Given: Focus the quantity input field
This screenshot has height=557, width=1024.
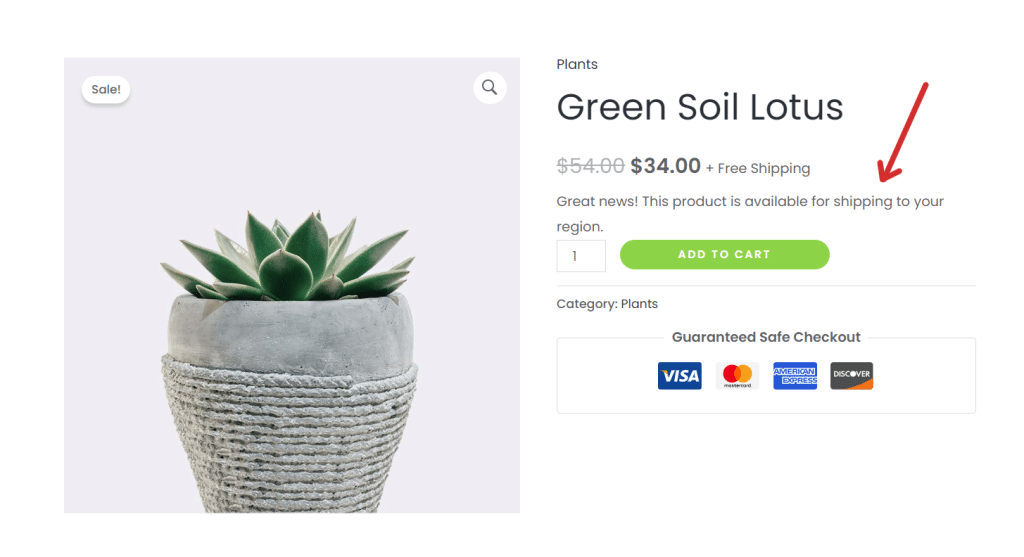Looking at the screenshot, I should (x=580, y=256).
